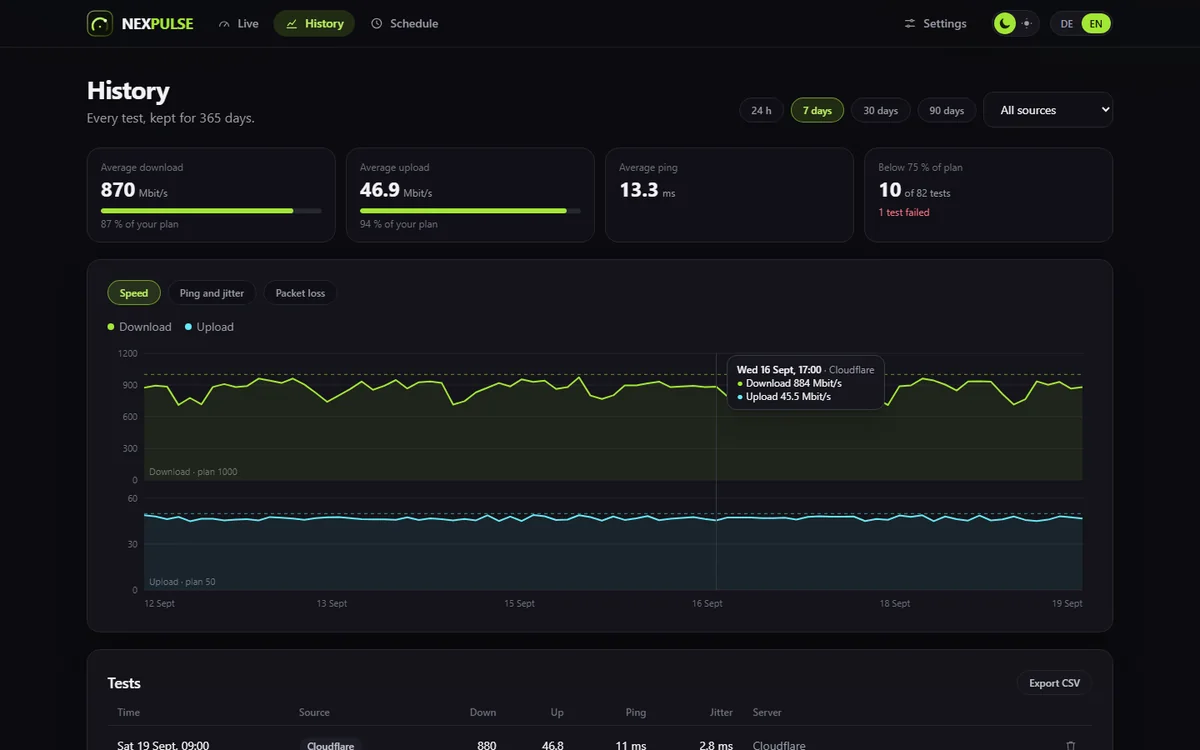
Task: Click the '1 test failed' text
Action: click(x=904, y=212)
